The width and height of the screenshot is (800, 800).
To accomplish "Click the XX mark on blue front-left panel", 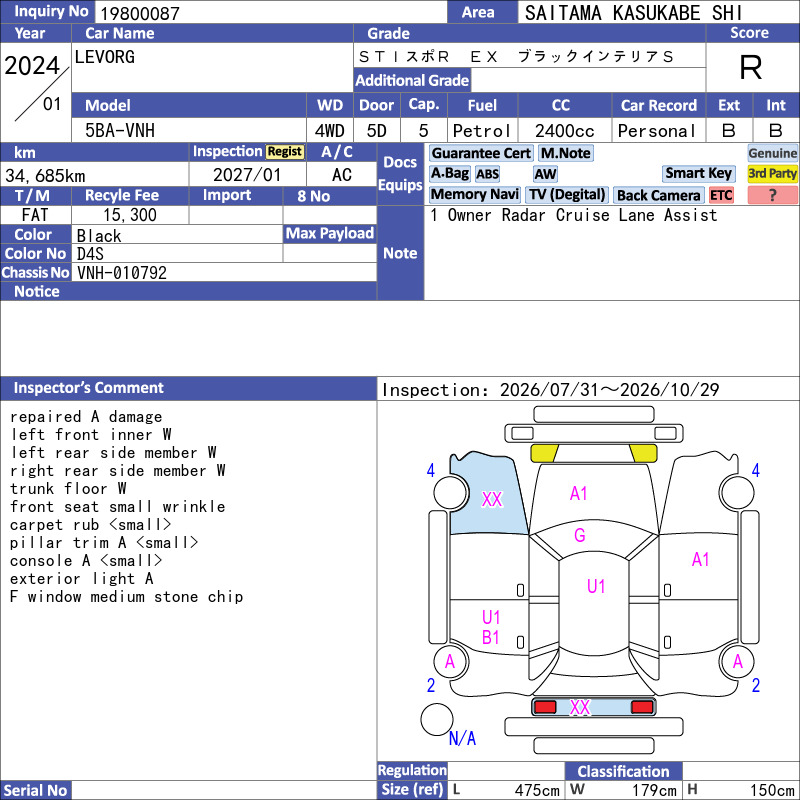I will tap(492, 499).
